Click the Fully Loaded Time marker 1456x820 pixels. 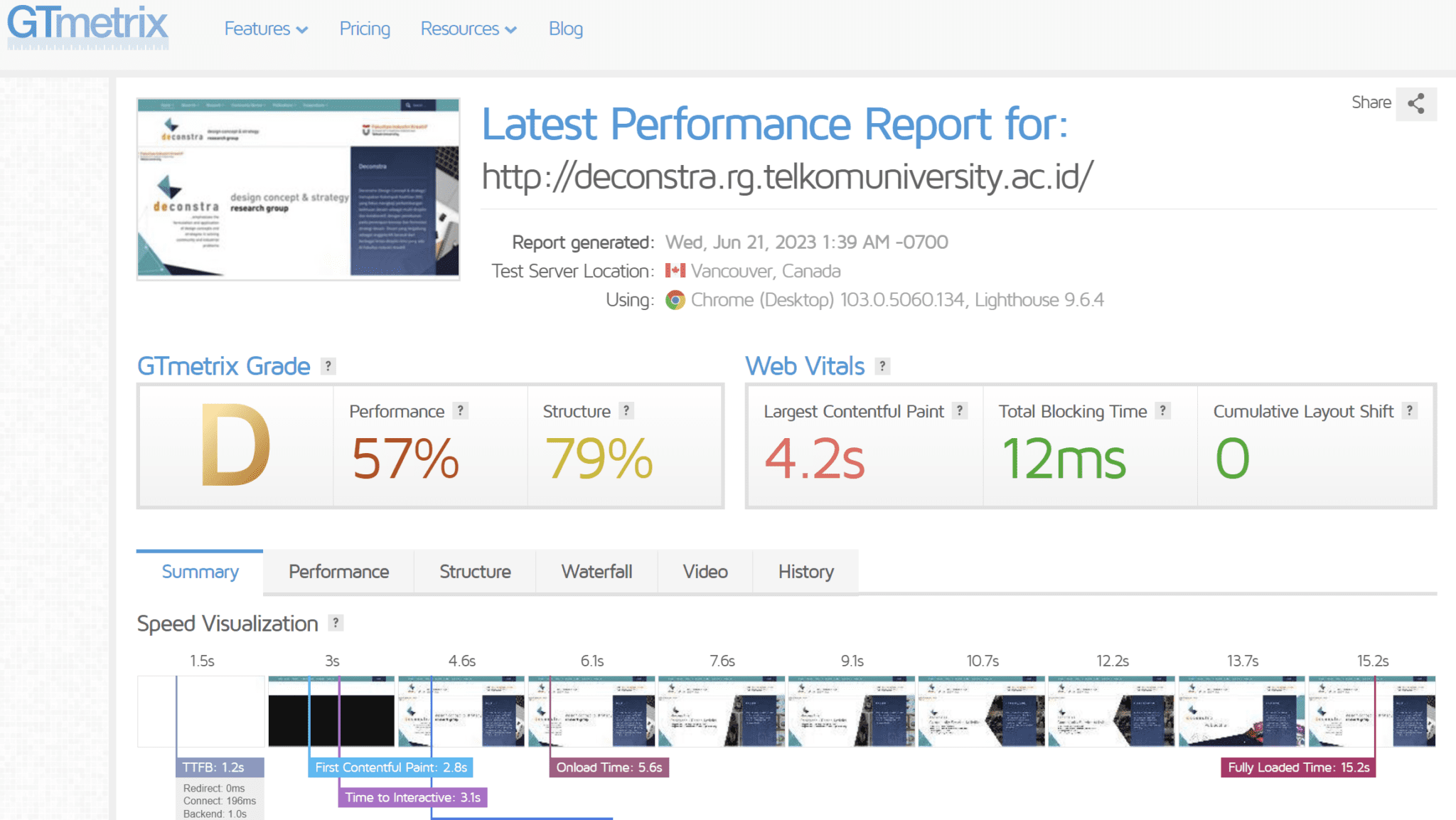point(1297,767)
